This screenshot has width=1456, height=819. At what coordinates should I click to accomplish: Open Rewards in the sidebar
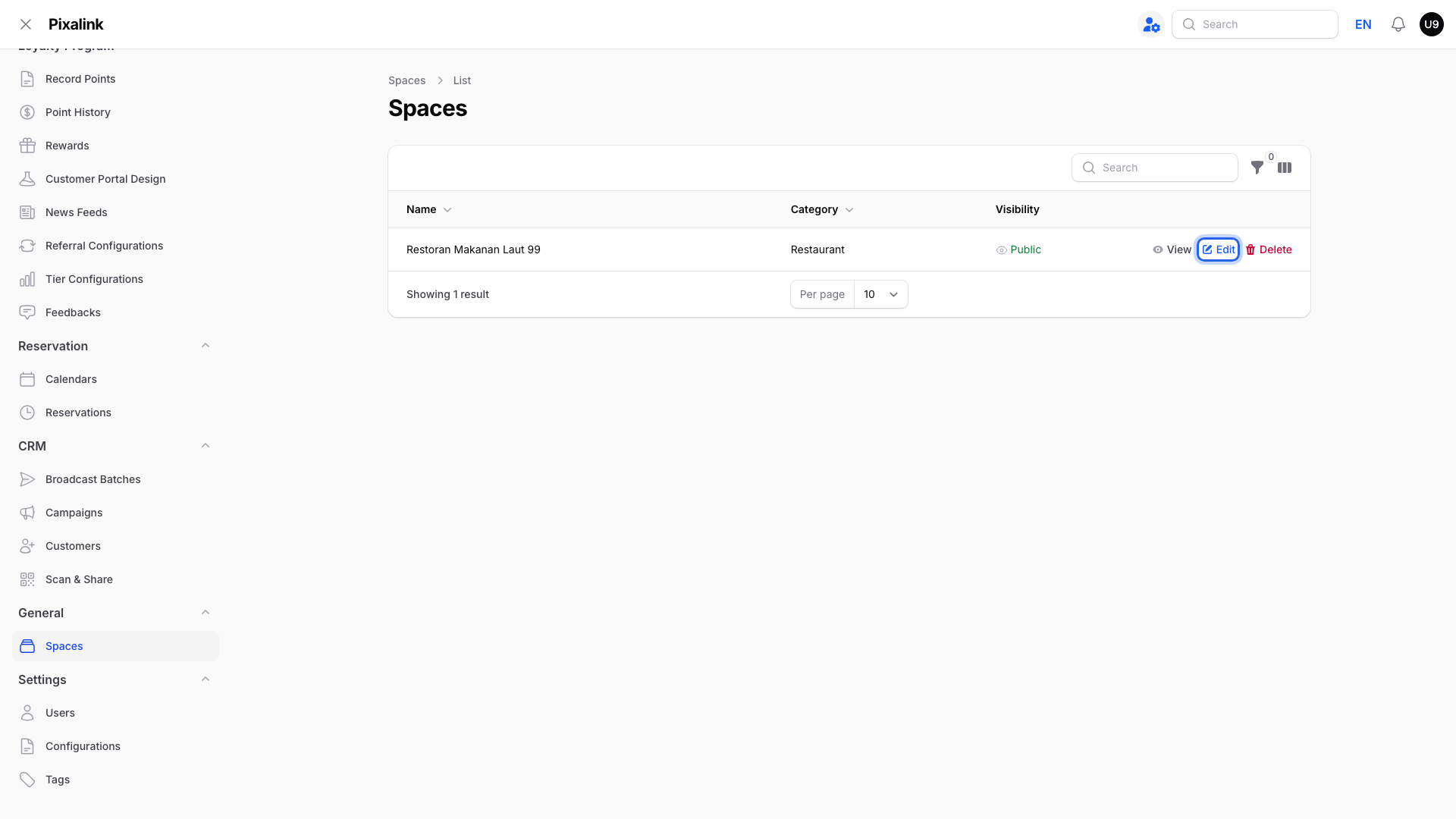click(67, 146)
